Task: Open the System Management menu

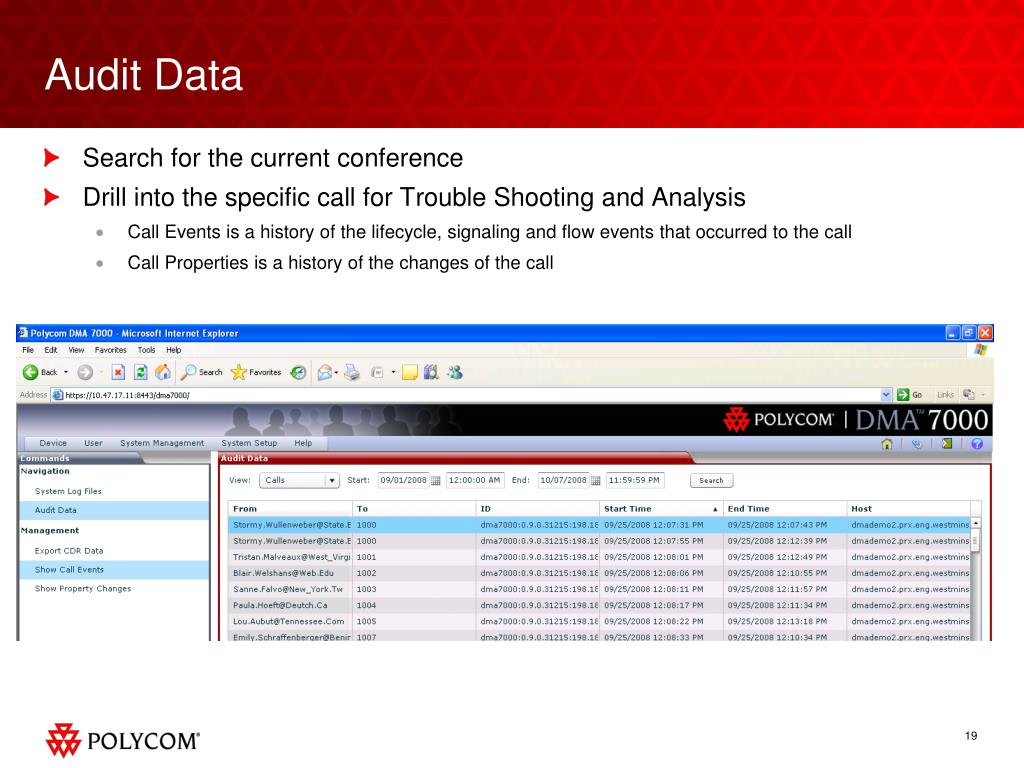Action: [x=162, y=443]
